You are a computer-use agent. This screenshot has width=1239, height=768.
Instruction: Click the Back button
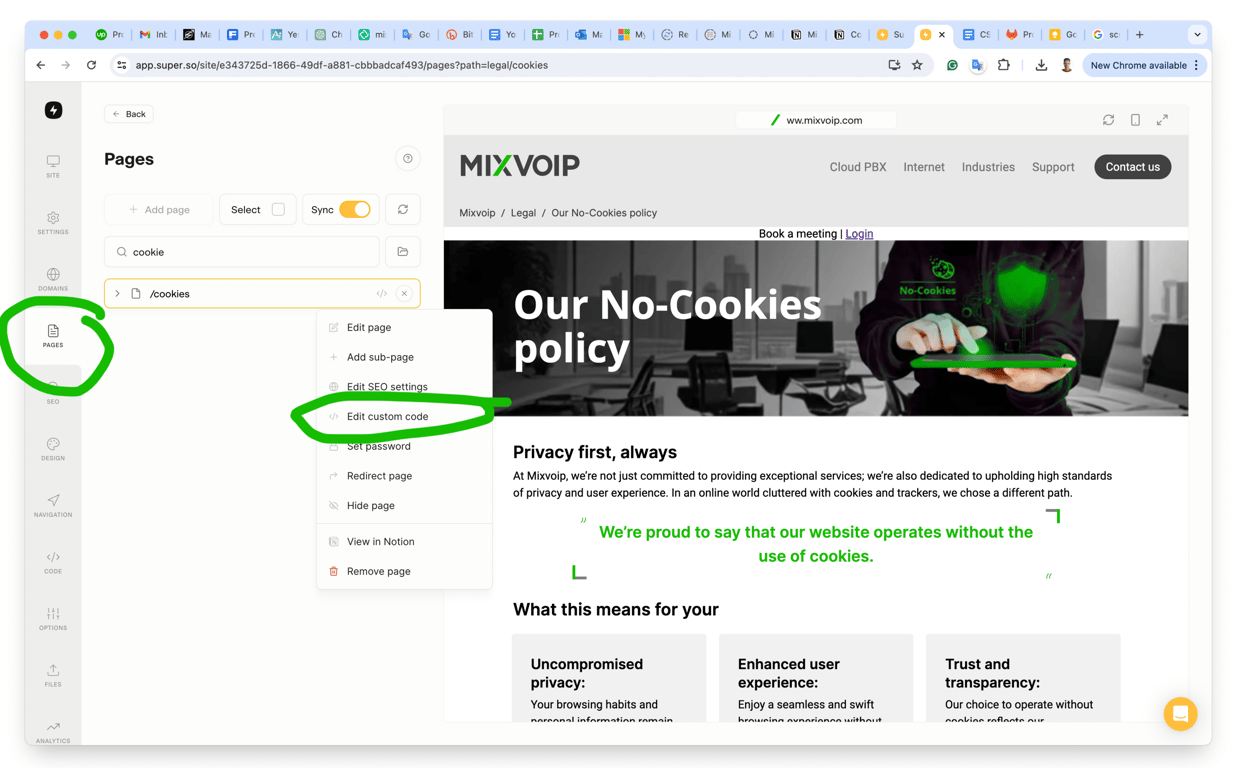(x=129, y=114)
